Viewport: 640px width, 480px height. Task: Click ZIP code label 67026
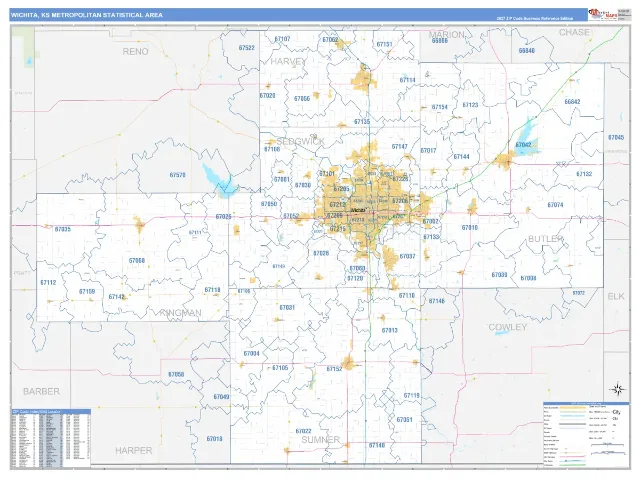[321, 253]
